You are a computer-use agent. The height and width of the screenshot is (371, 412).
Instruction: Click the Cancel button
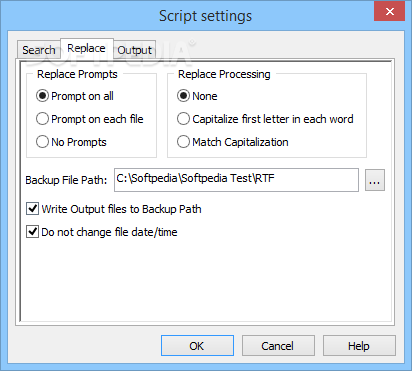point(278,346)
